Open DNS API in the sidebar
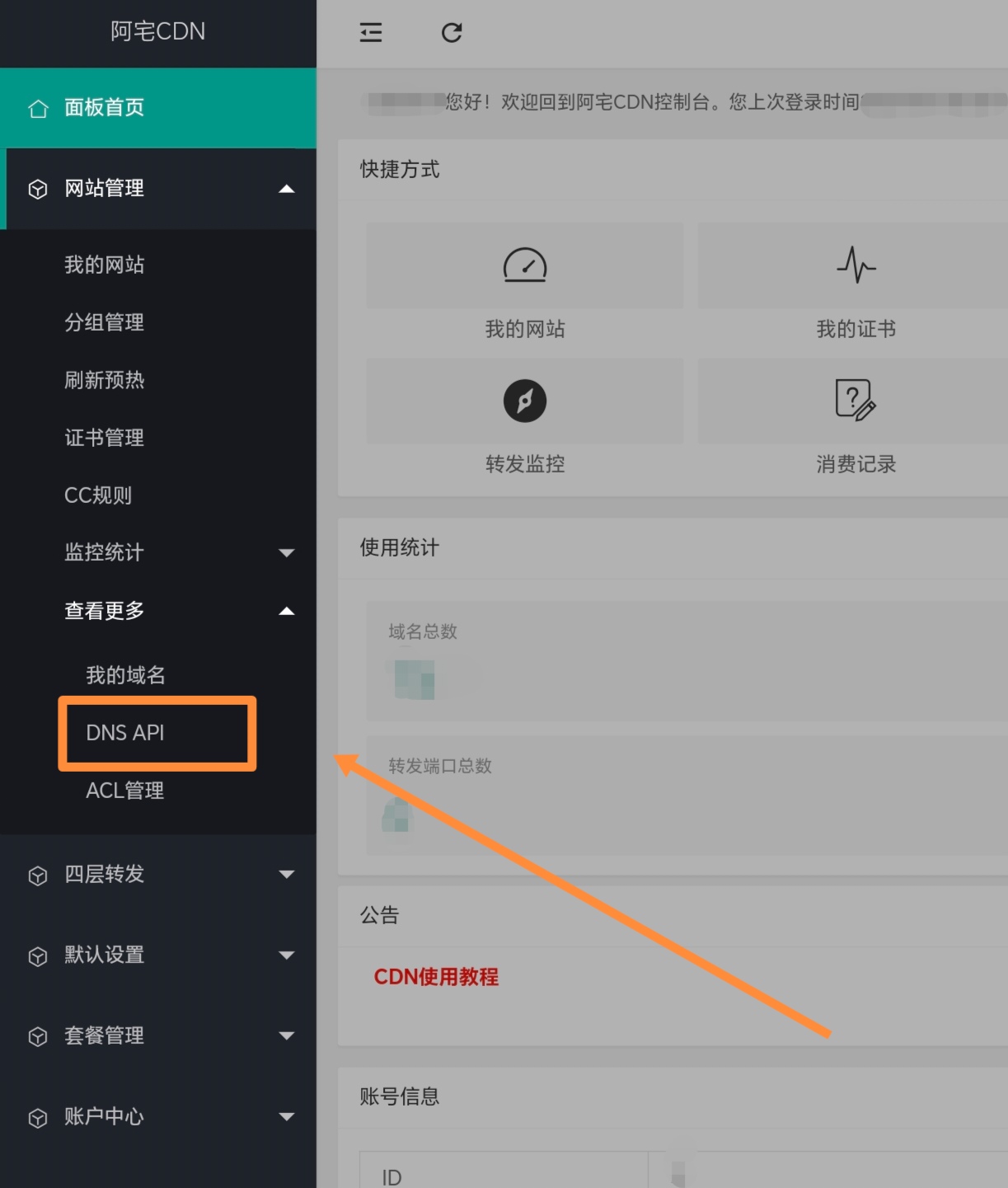Screen dimensions: 1008x1188 125,733
